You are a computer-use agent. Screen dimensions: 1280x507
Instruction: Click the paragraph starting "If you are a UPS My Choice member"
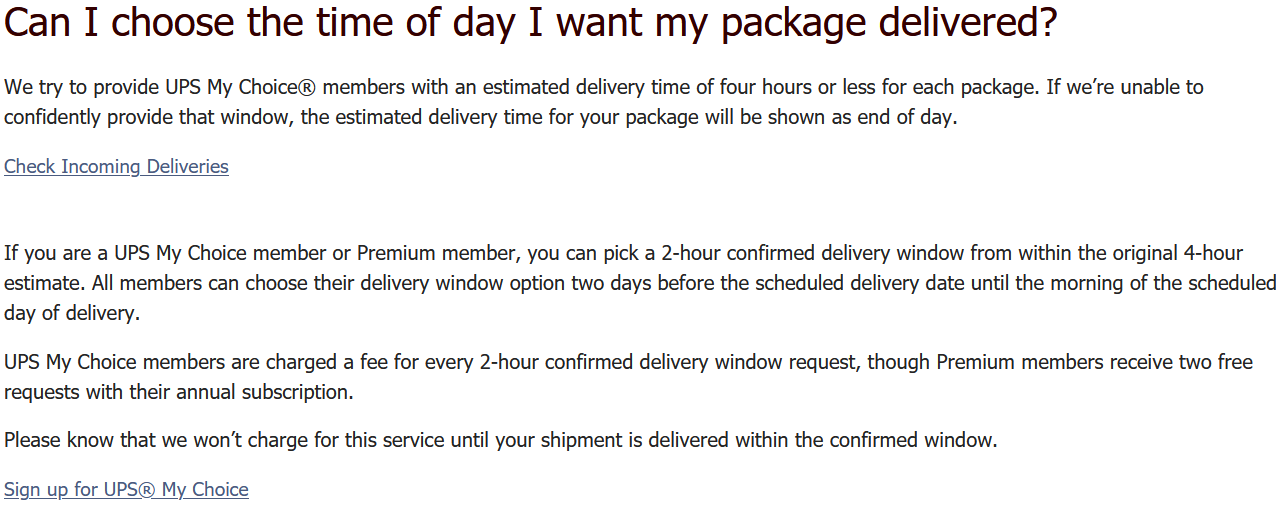coord(640,283)
